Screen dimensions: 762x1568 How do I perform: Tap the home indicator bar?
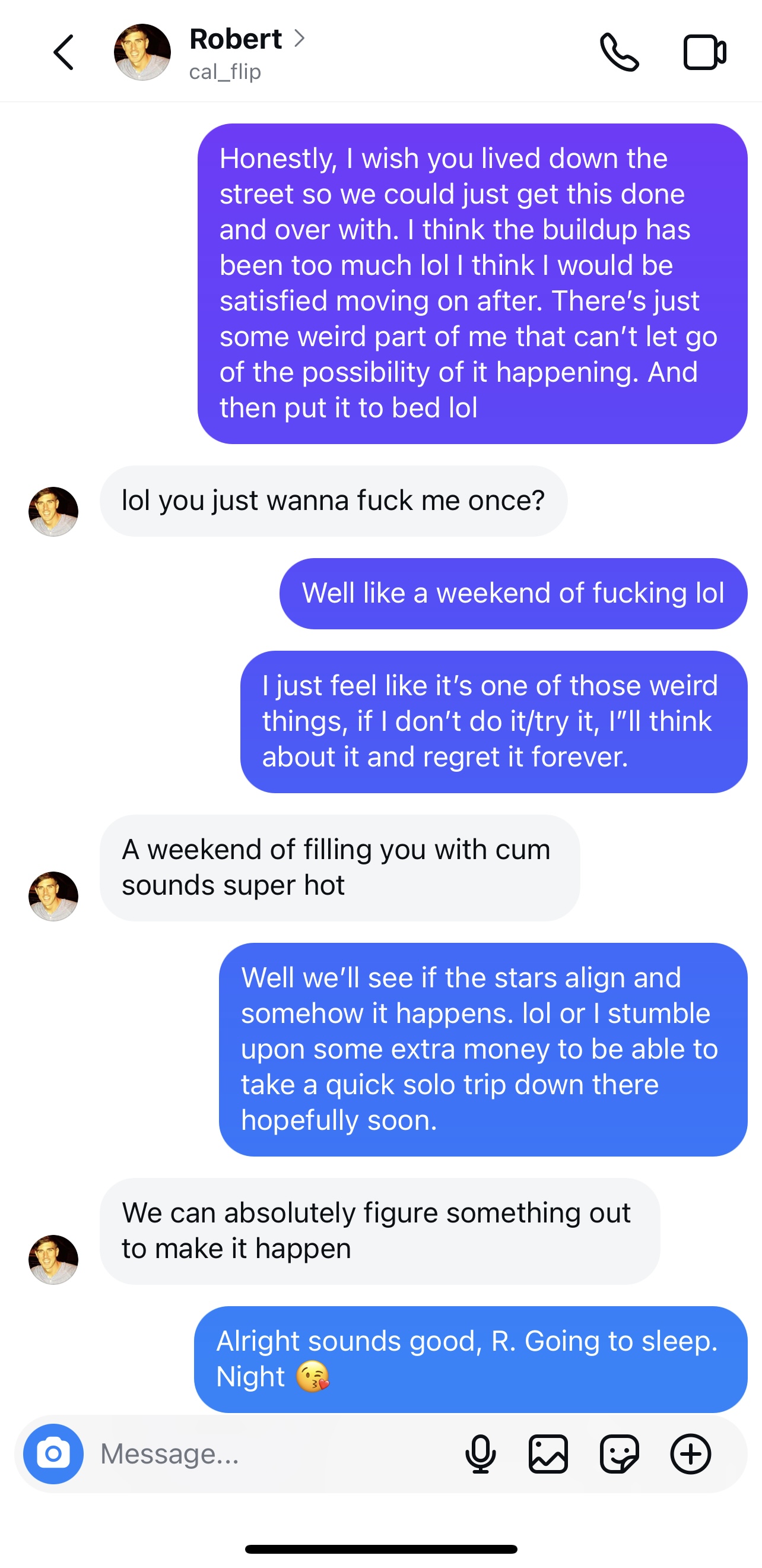pos(381,1548)
